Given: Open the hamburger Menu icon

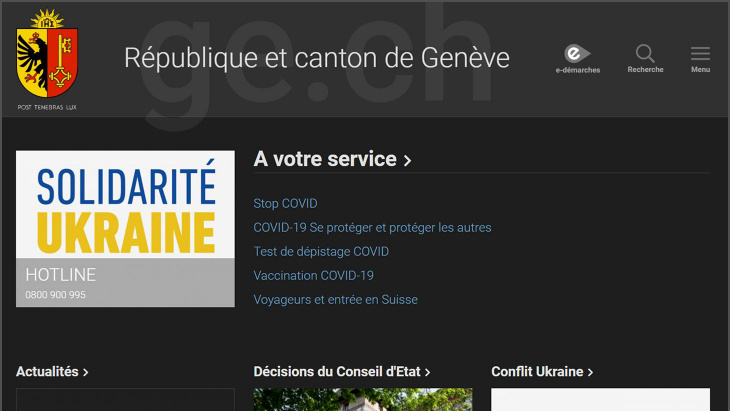Looking at the screenshot, I should click(x=700, y=55).
